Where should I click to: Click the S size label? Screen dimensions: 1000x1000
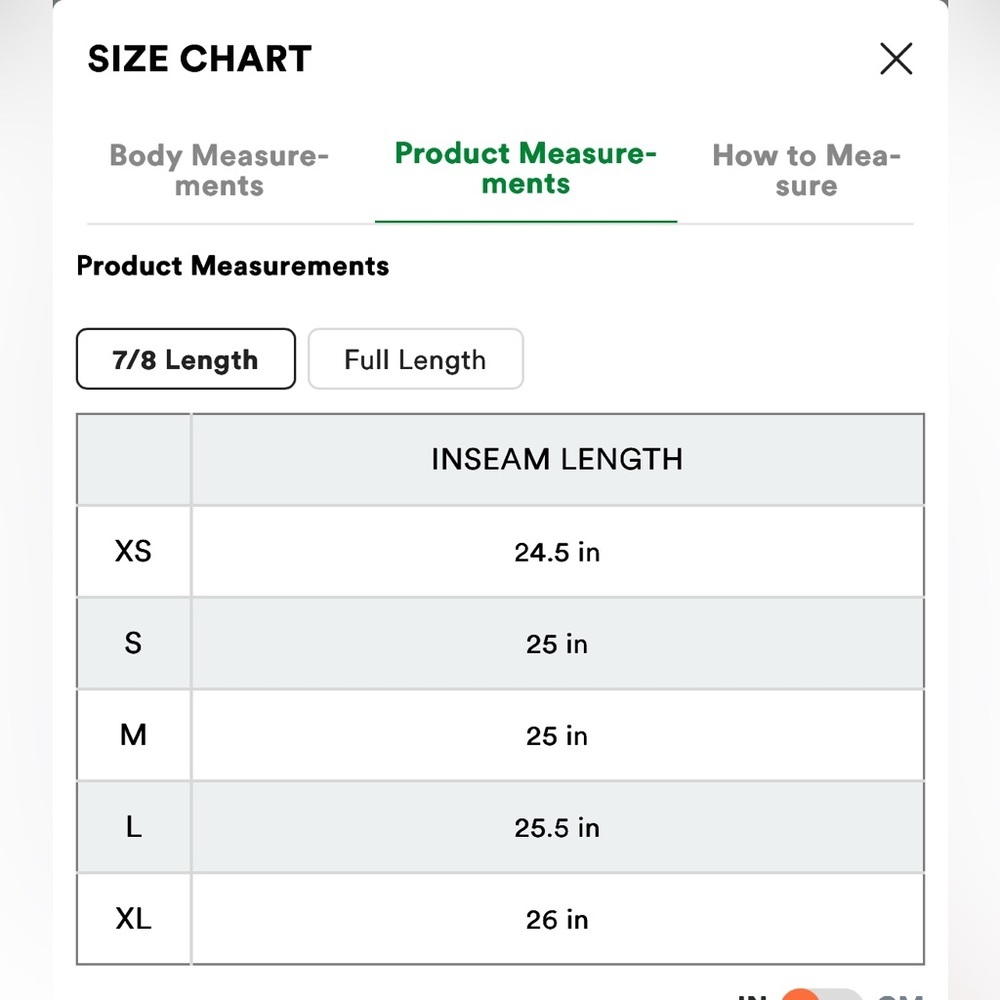click(x=133, y=643)
